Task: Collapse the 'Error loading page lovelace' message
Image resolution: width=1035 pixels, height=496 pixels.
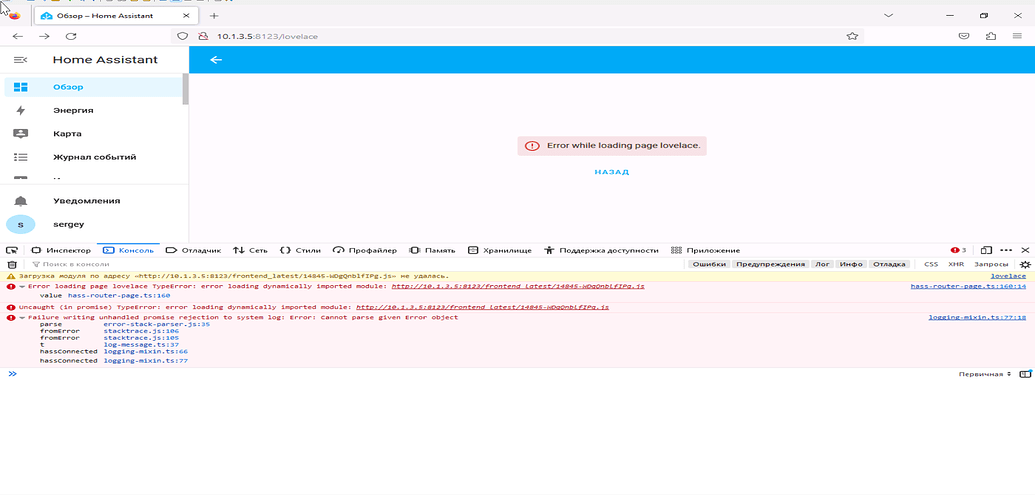Action: 22,287
